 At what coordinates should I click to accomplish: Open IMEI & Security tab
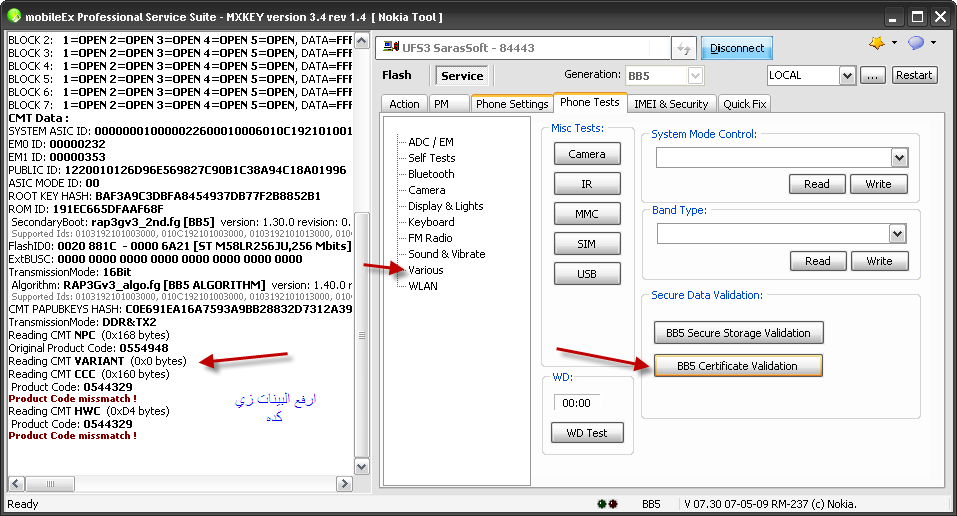(671, 104)
